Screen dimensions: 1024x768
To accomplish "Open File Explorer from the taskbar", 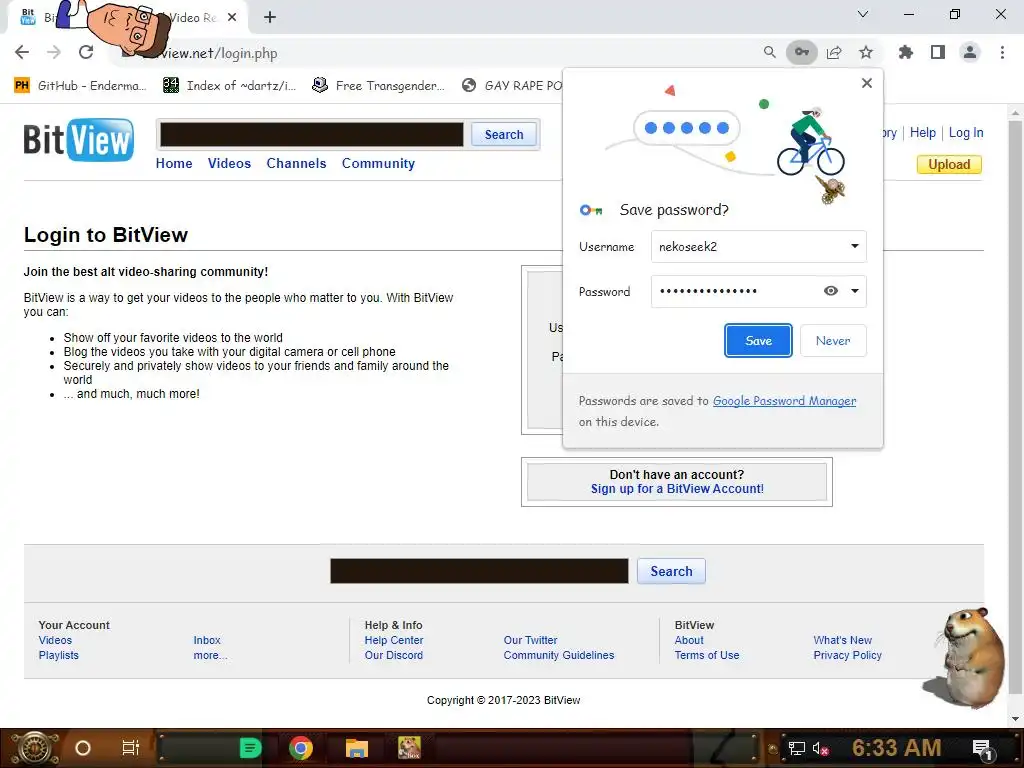I will 357,748.
